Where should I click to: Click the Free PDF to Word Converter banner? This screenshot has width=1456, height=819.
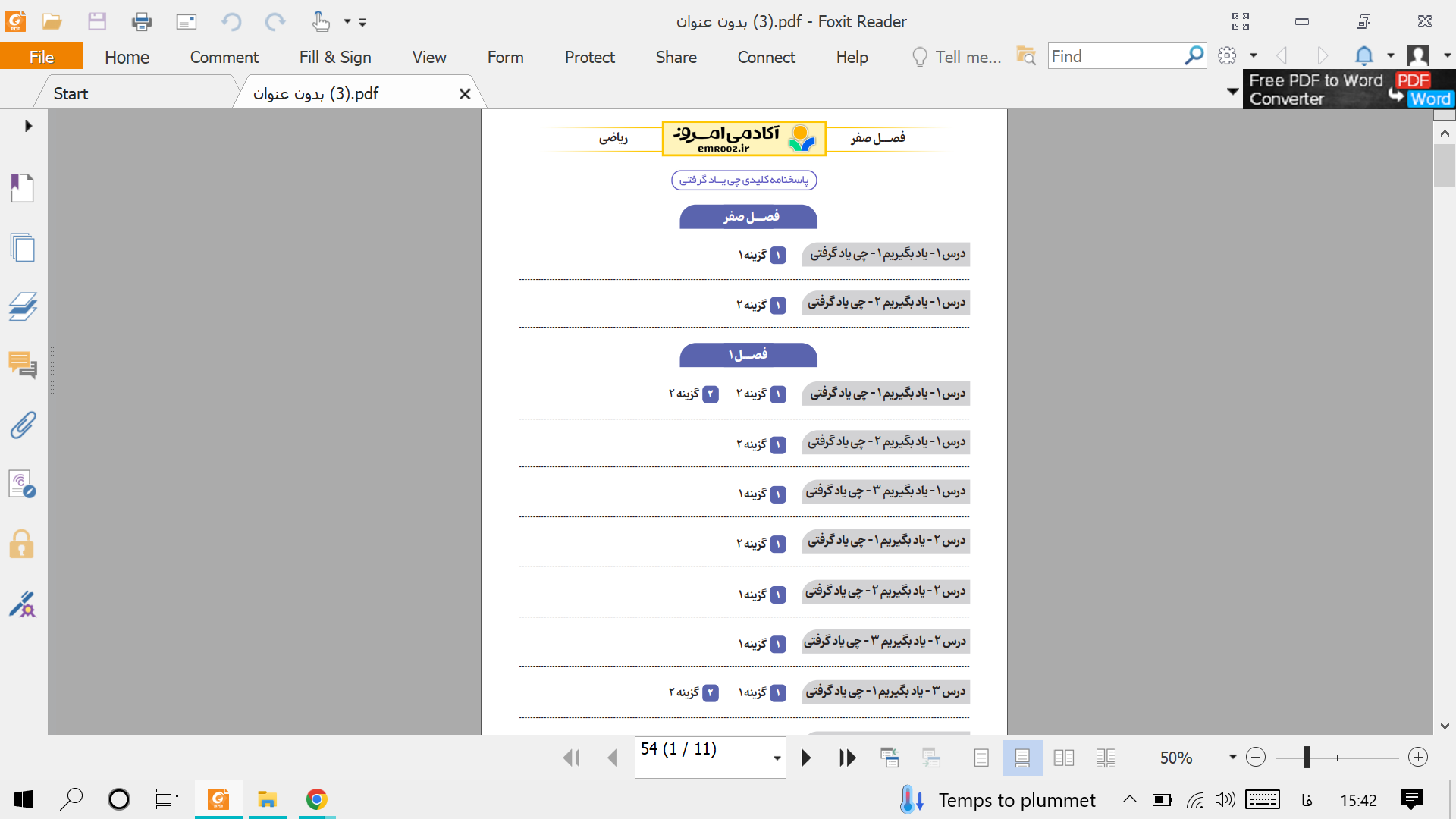coord(1348,89)
